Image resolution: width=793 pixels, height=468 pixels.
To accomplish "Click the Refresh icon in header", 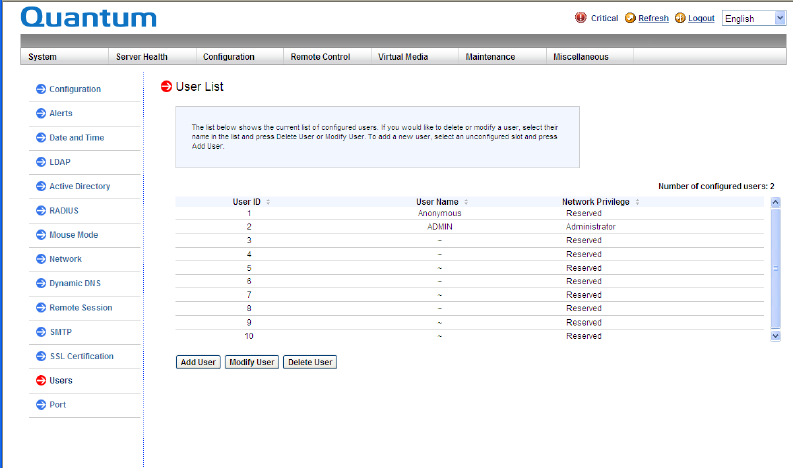I will (x=629, y=18).
